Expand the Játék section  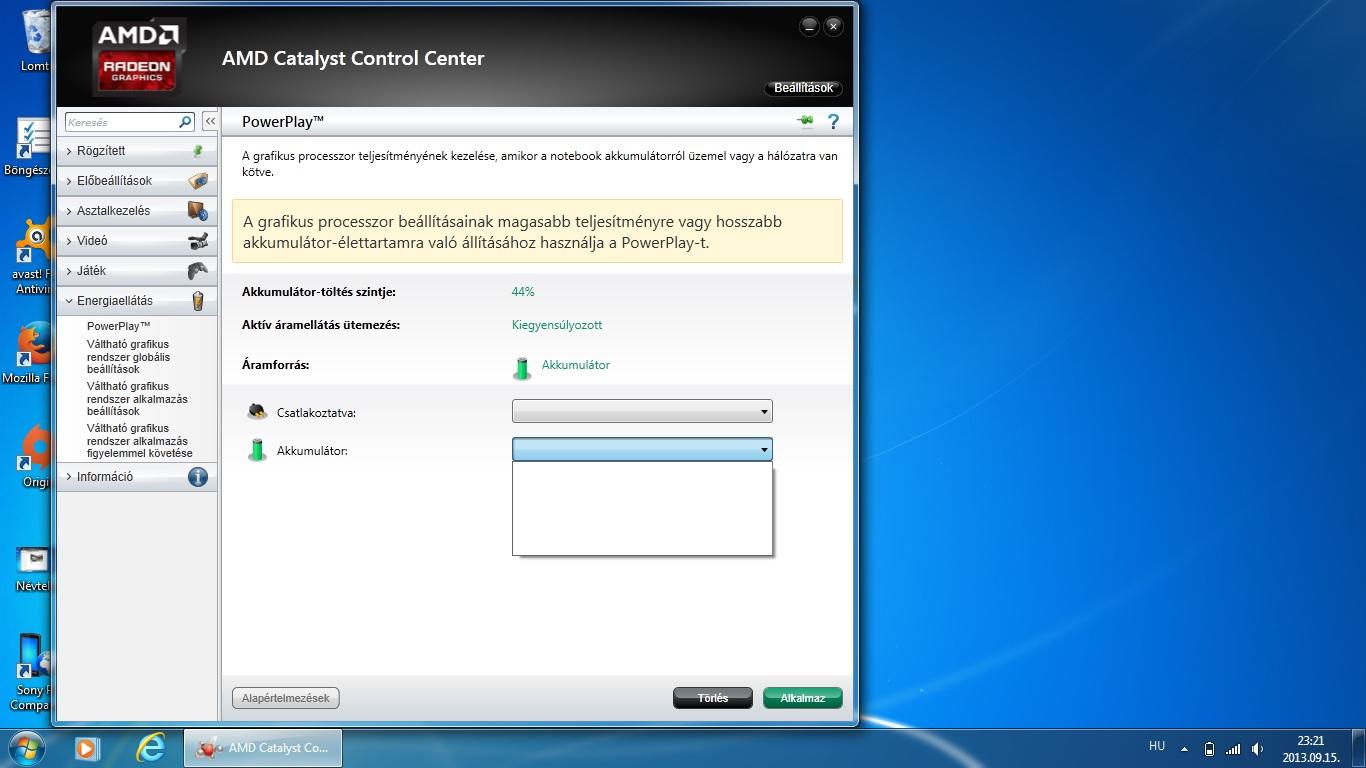pyautogui.click(x=137, y=271)
